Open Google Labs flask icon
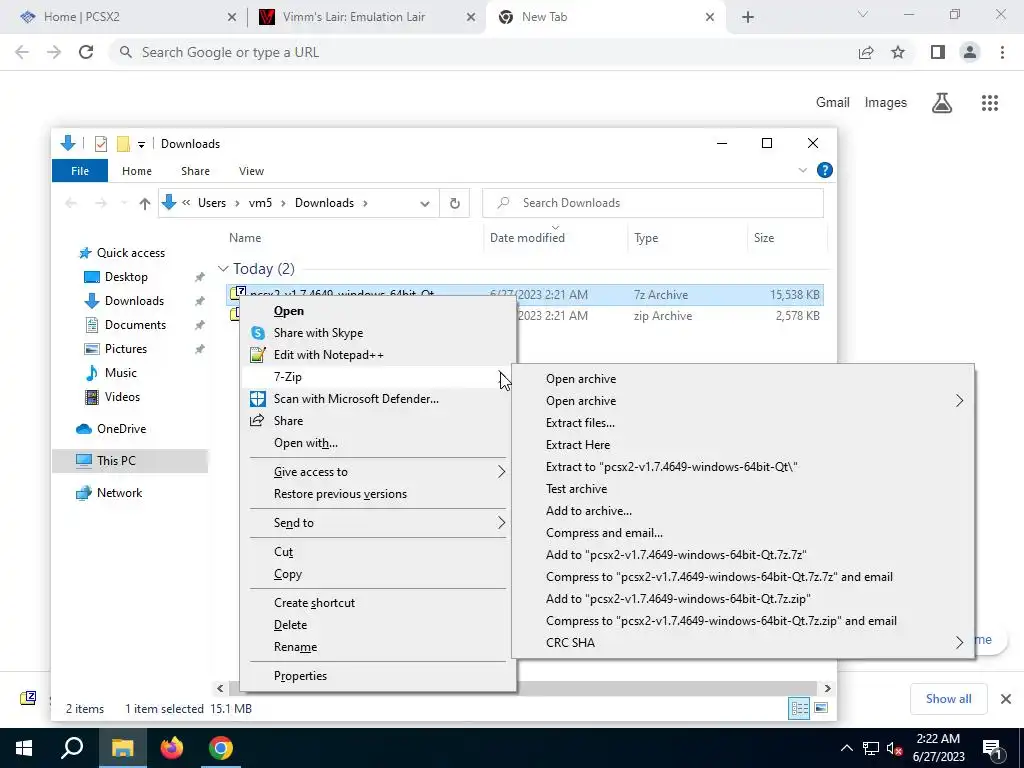This screenshot has height=768, width=1024. pyautogui.click(x=942, y=103)
